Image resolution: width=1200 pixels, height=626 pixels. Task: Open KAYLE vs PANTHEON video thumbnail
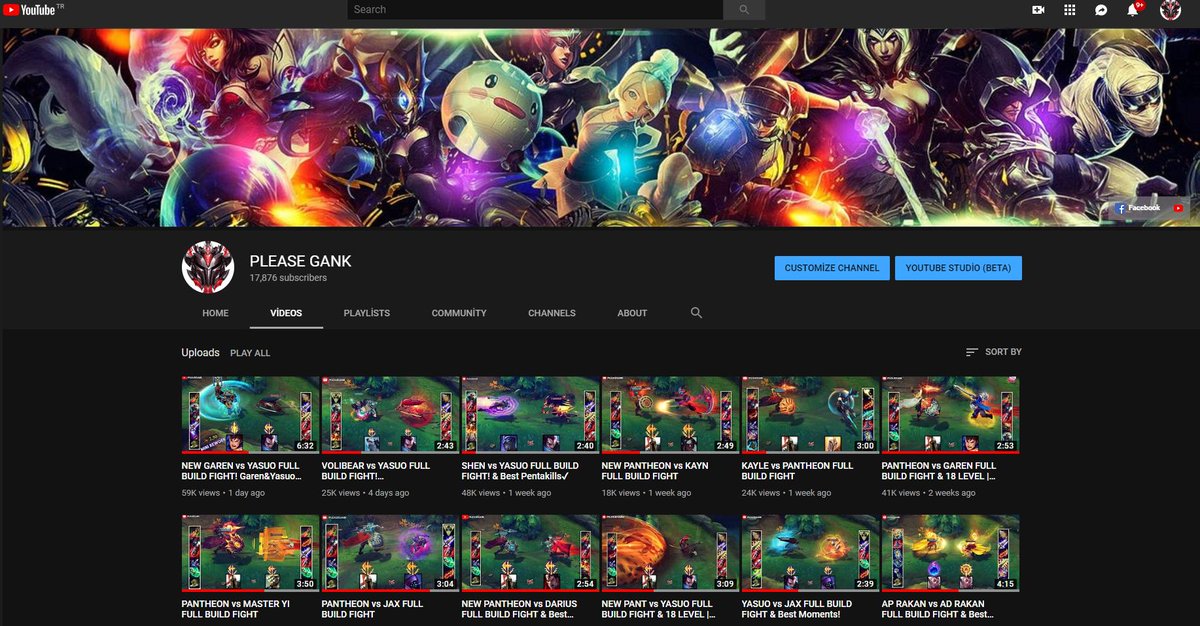[x=810, y=415]
